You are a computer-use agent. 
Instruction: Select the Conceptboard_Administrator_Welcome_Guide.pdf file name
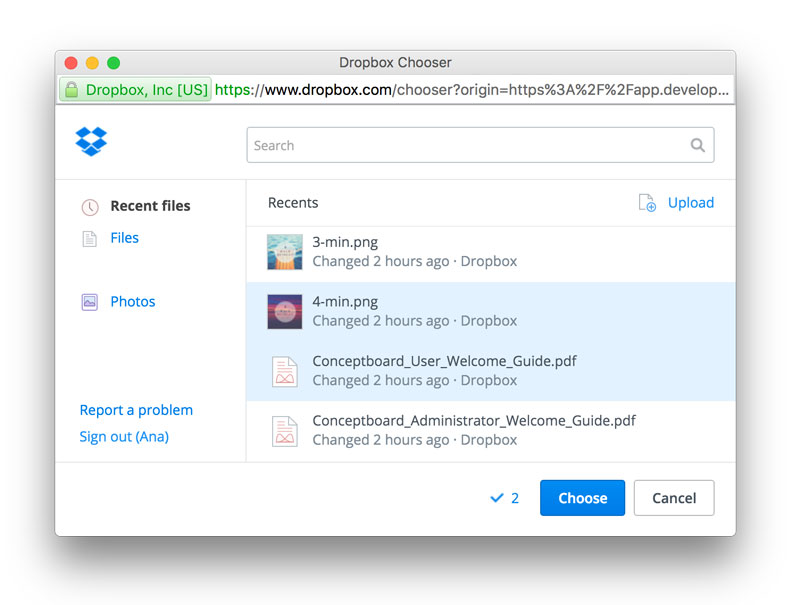tap(474, 421)
